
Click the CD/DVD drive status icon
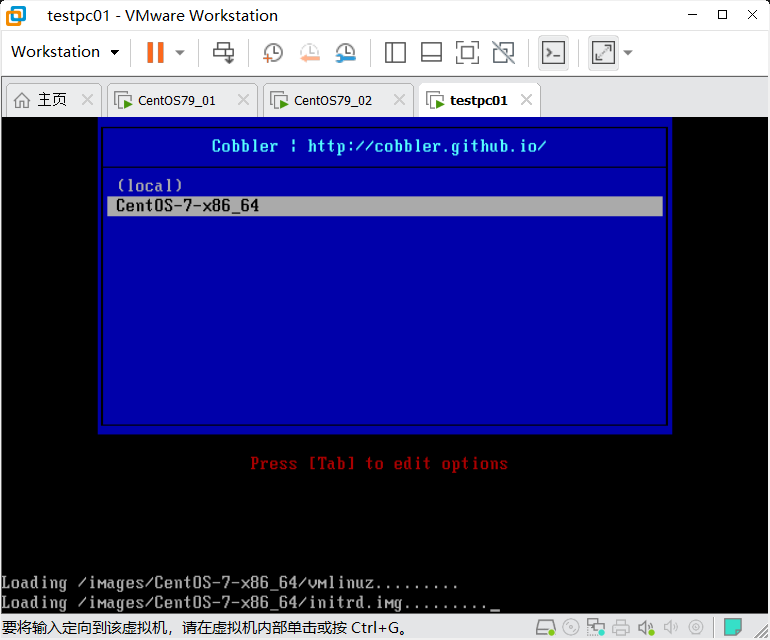[571, 627]
